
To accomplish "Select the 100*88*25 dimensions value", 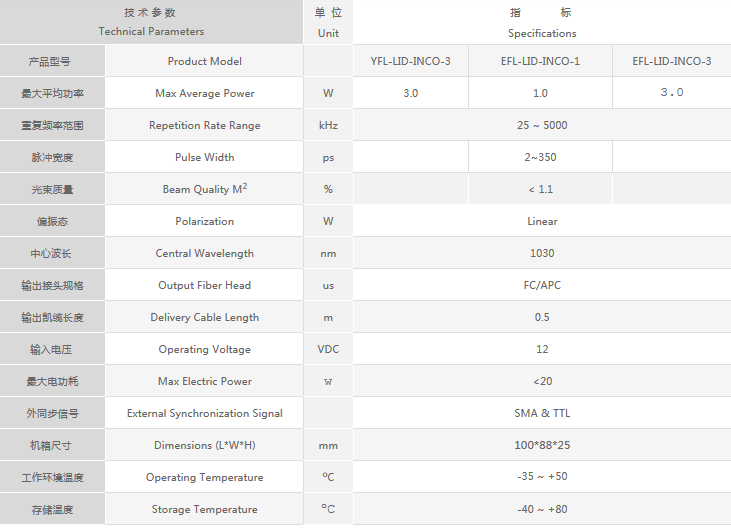I will 542,445.
